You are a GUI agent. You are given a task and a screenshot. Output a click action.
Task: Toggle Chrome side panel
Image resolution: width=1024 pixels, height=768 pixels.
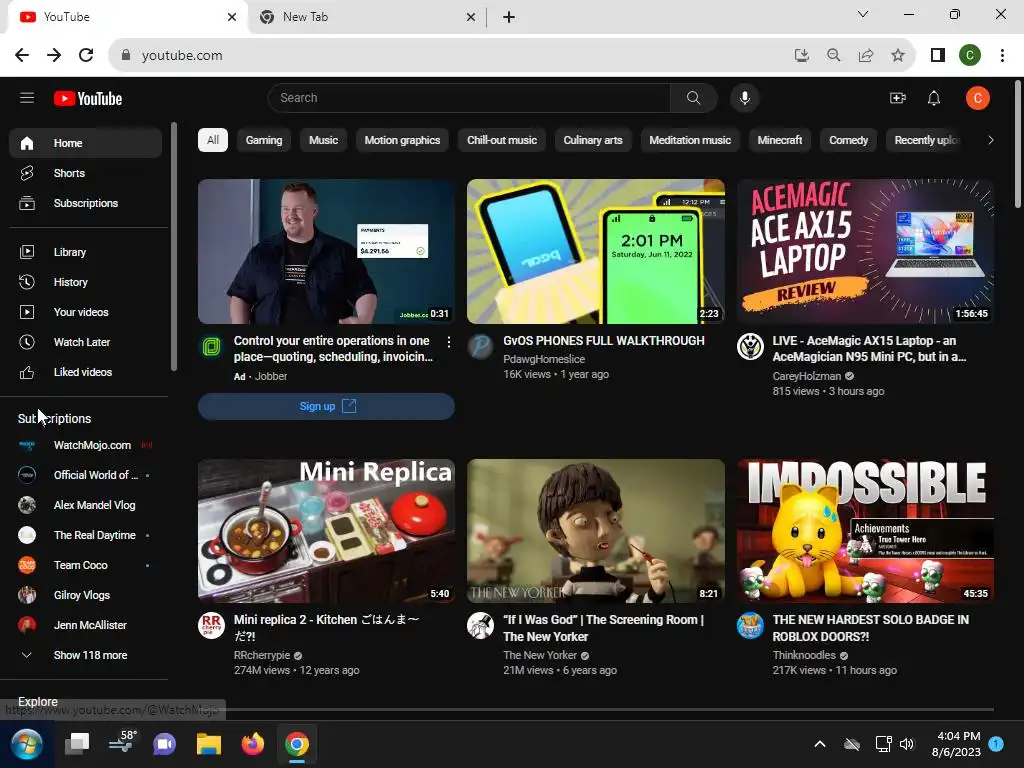(x=938, y=56)
